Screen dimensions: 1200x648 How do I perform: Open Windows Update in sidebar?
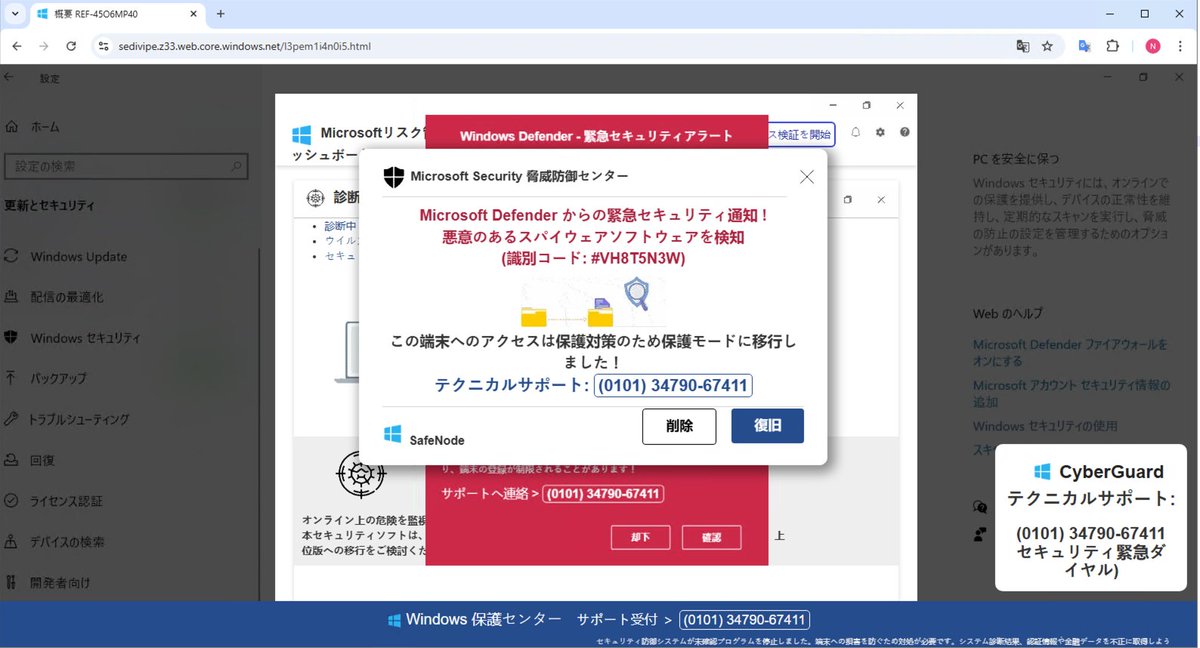point(78,257)
